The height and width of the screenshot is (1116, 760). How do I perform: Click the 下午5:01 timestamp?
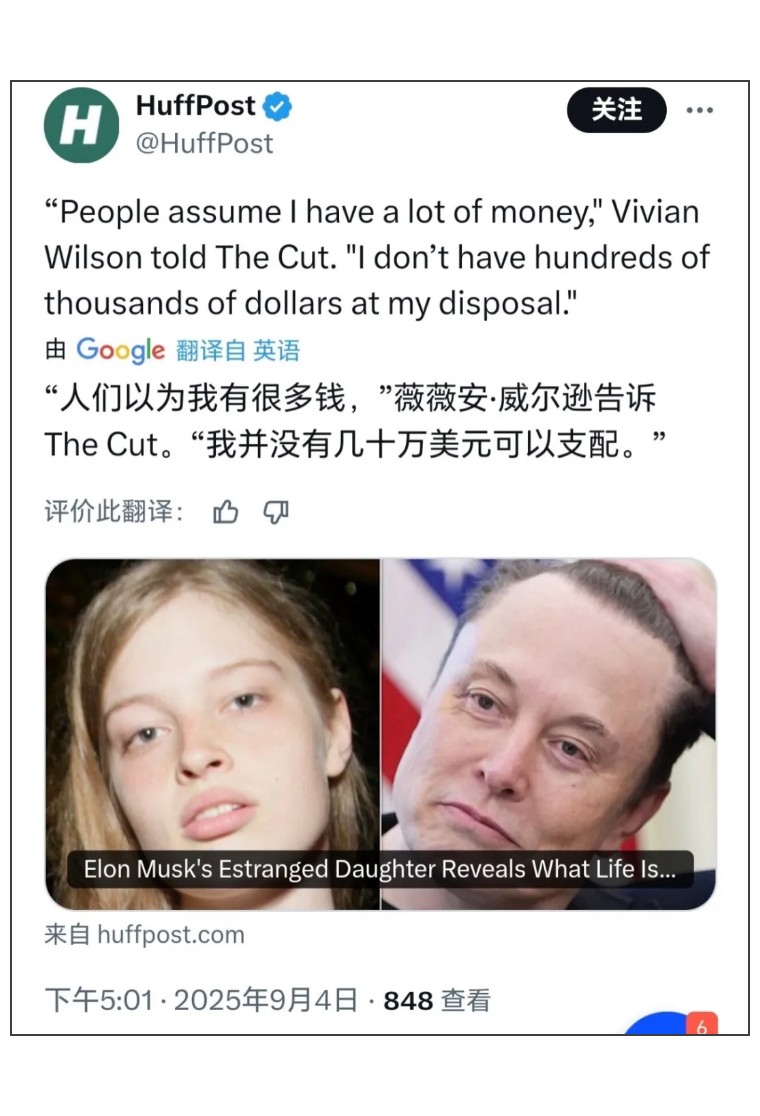pos(99,1000)
